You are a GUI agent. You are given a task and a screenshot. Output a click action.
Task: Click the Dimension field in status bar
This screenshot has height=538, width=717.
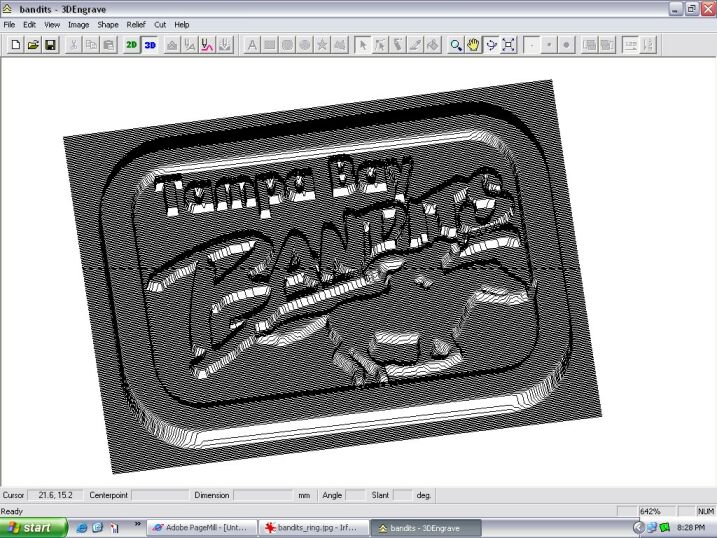(262, 495)
